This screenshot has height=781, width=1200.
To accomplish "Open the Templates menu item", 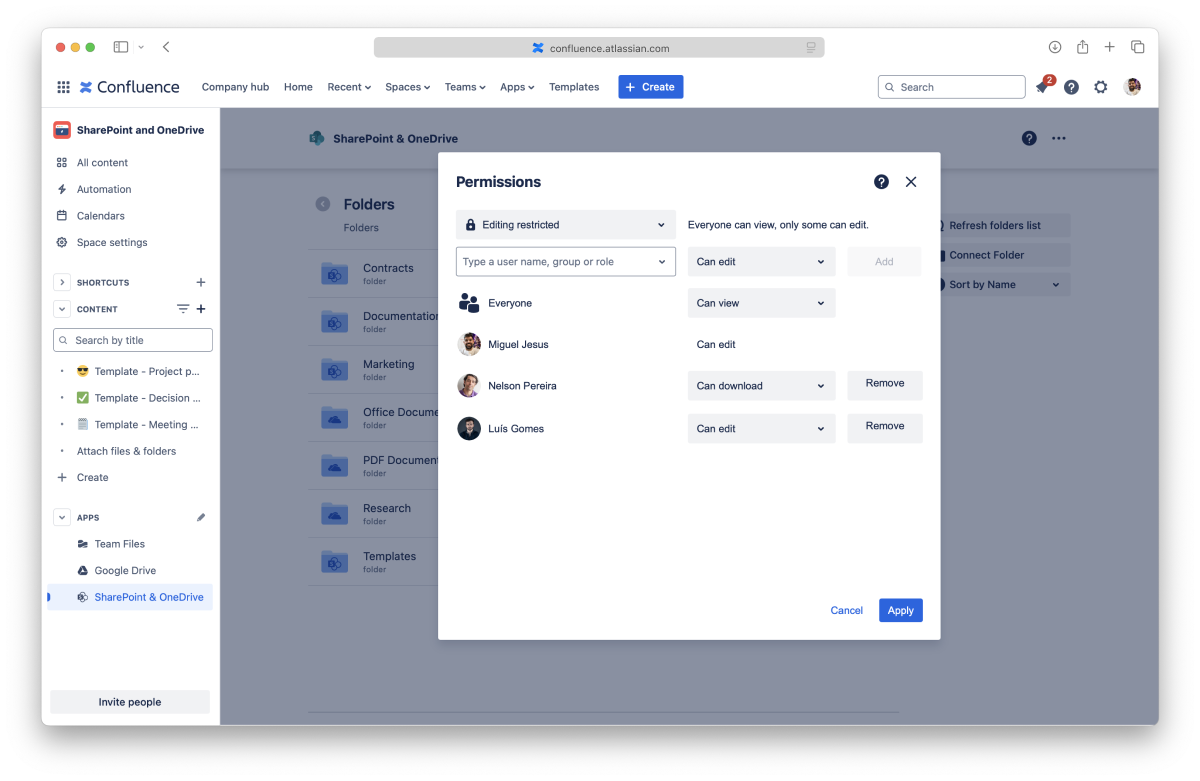I will pos(574,87).
